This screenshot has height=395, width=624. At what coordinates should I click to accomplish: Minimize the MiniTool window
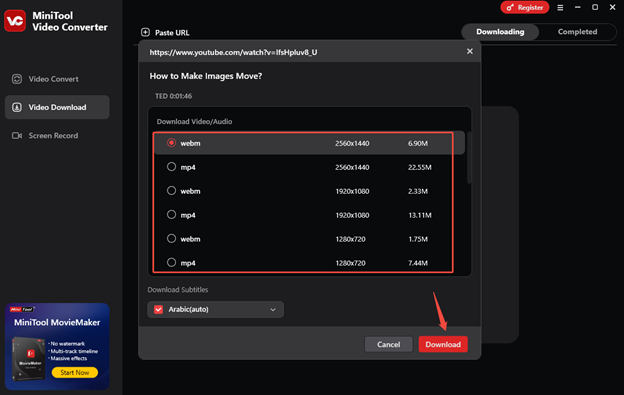point(577,7)
